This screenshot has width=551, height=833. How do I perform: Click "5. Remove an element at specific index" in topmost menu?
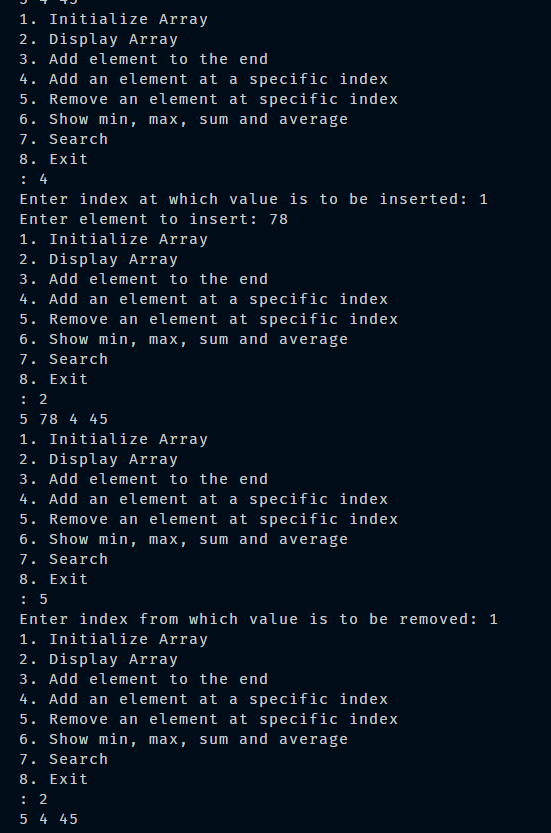tap(209, 99)
